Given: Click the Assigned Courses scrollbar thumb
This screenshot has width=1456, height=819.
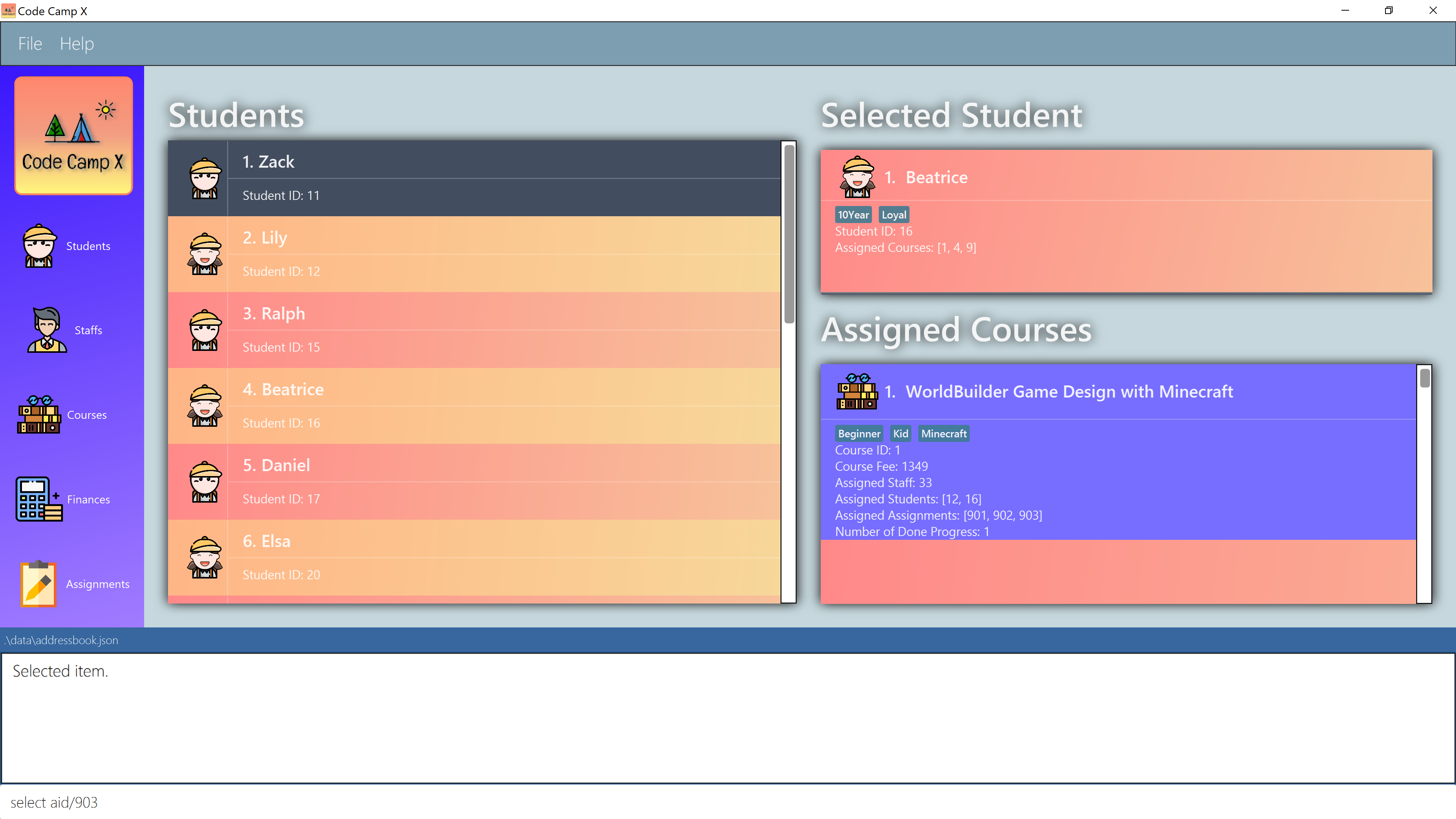Looking at the screenshot, I should (x=1425, y=377).
